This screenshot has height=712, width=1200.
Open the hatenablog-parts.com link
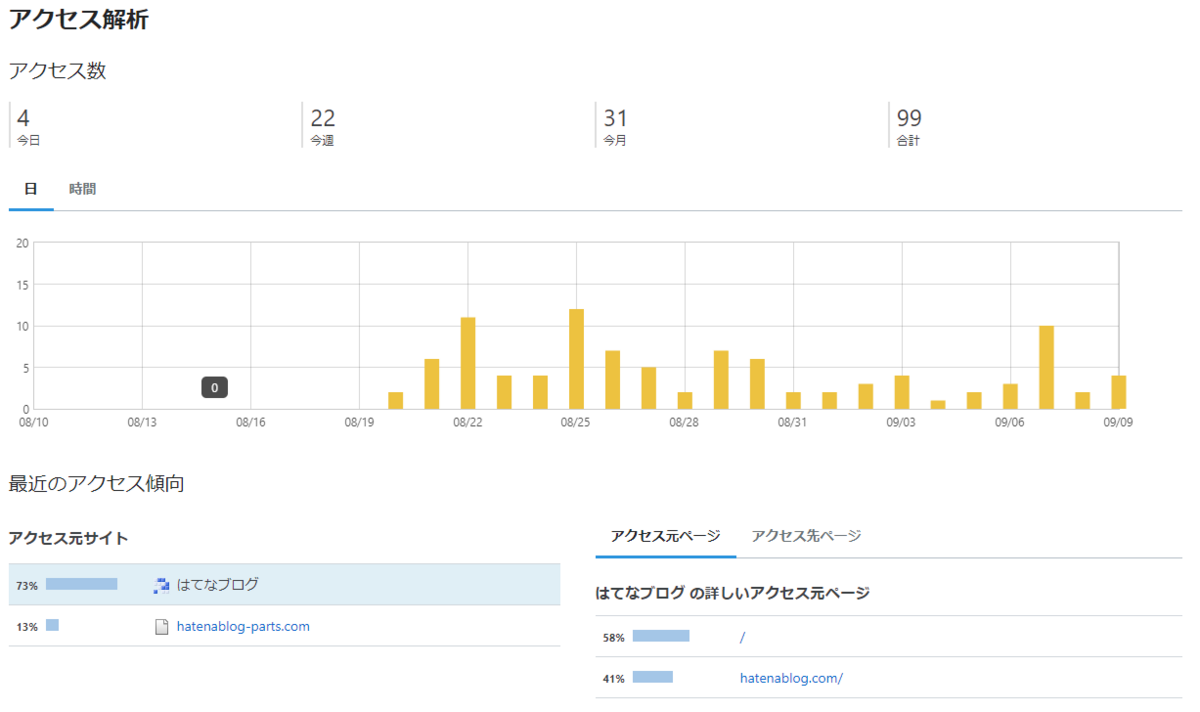[x=243, y=627]
